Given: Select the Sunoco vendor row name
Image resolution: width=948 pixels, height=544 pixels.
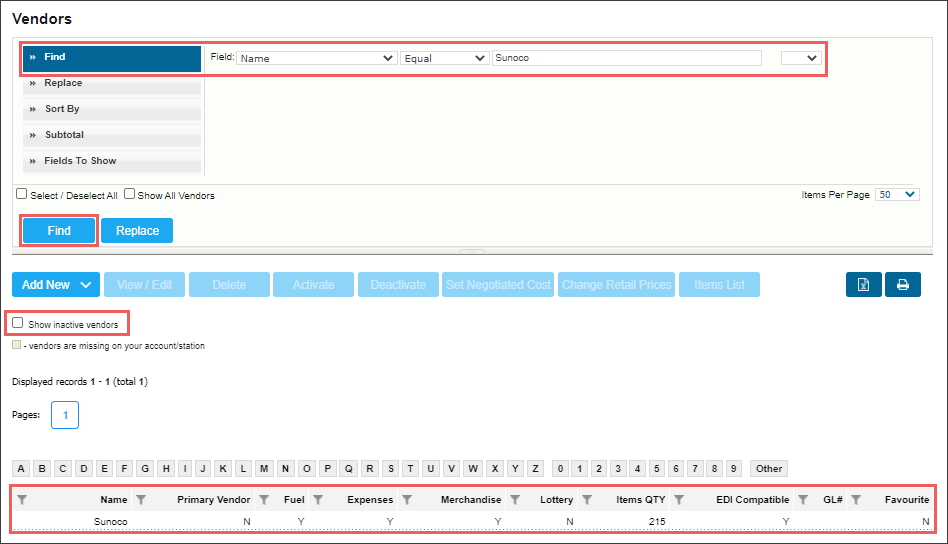Looking at the screenshot, I should pos(110,522).
